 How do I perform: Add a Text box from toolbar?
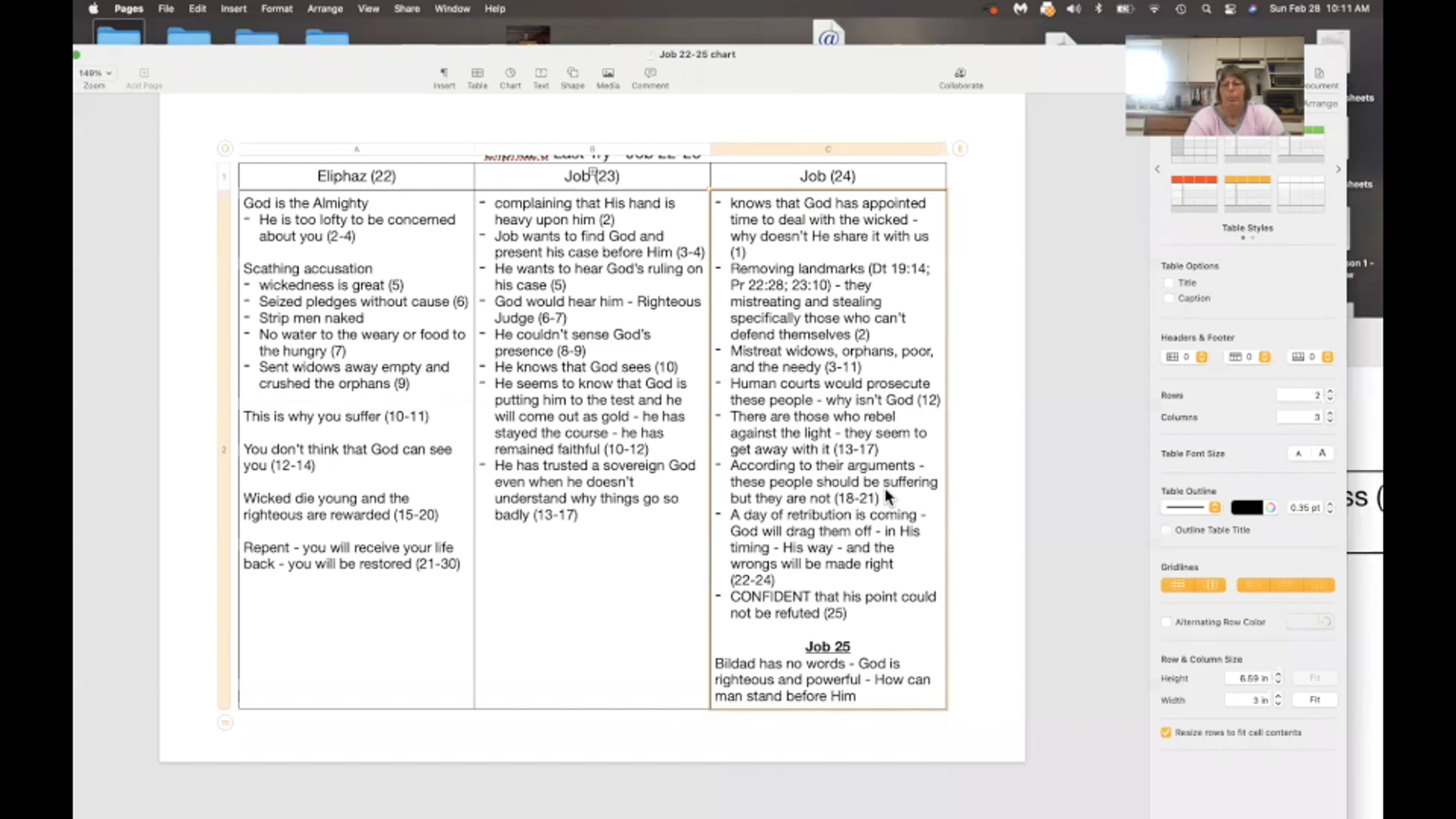[541, 78]
